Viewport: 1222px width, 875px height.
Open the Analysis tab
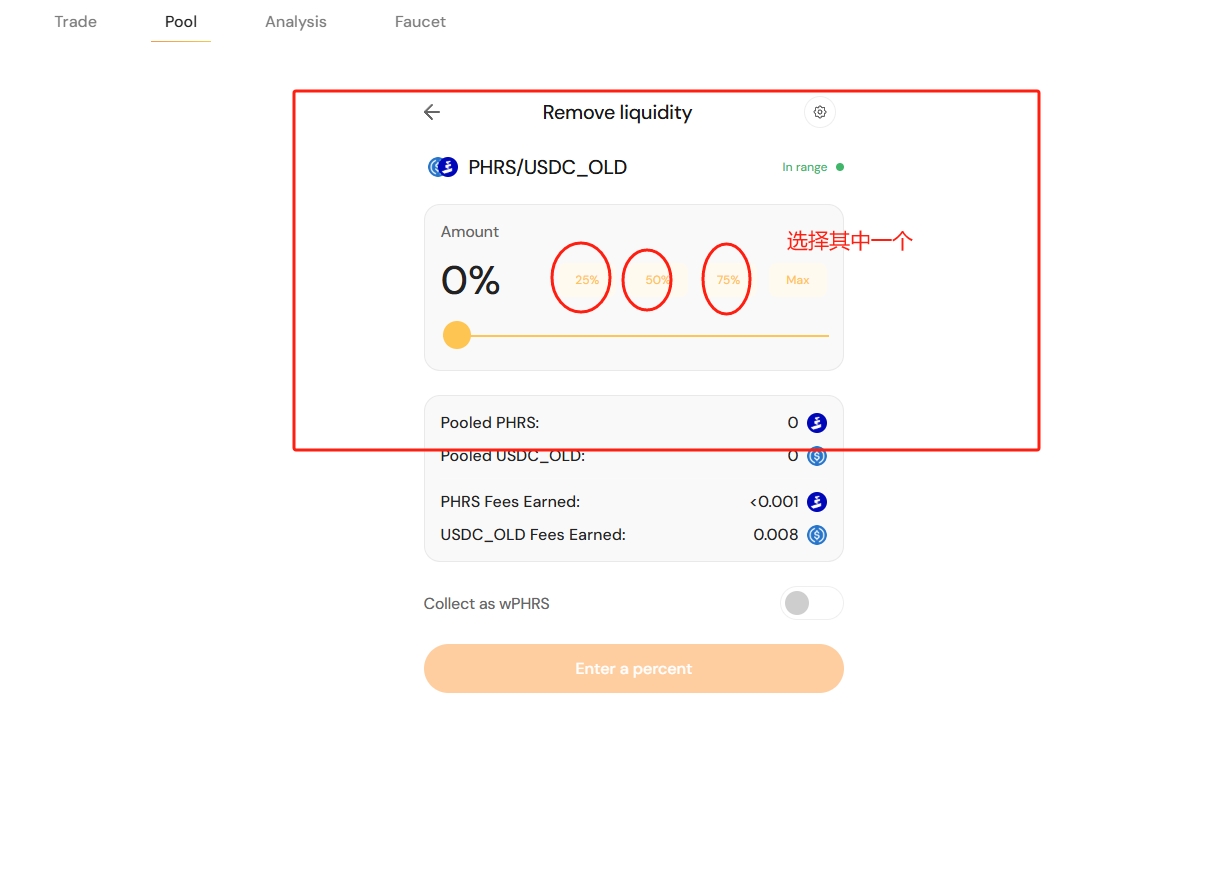(x=296, y=21)
